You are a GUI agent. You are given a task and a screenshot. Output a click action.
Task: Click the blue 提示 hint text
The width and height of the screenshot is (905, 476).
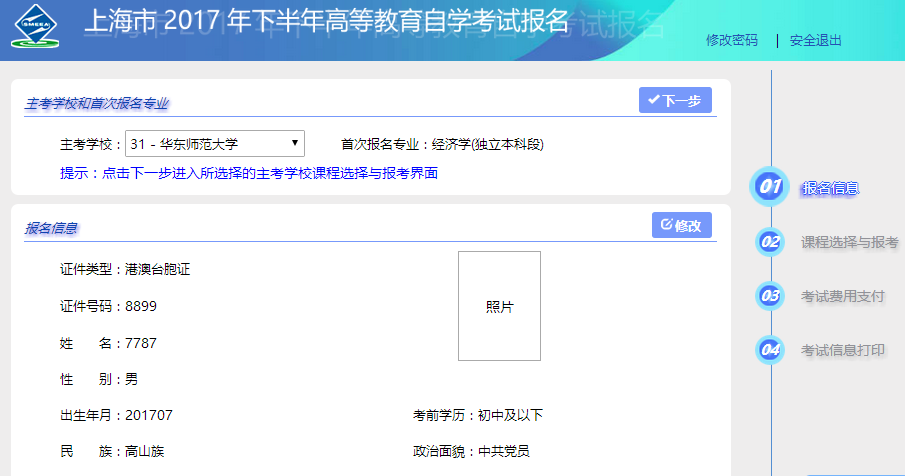tap(249, 173)
